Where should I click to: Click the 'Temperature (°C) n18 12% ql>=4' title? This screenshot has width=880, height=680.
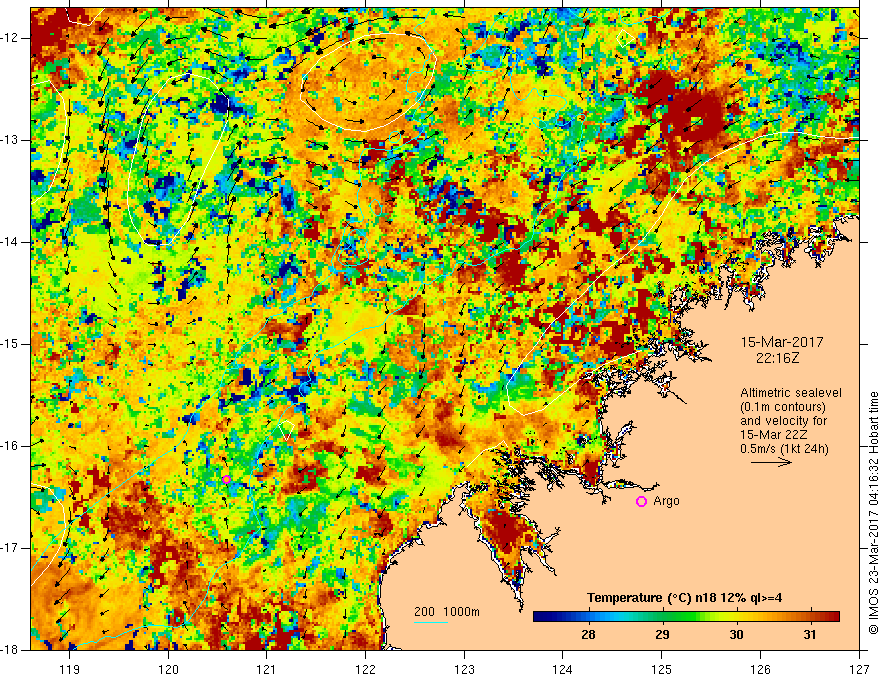tap(685, 598)
